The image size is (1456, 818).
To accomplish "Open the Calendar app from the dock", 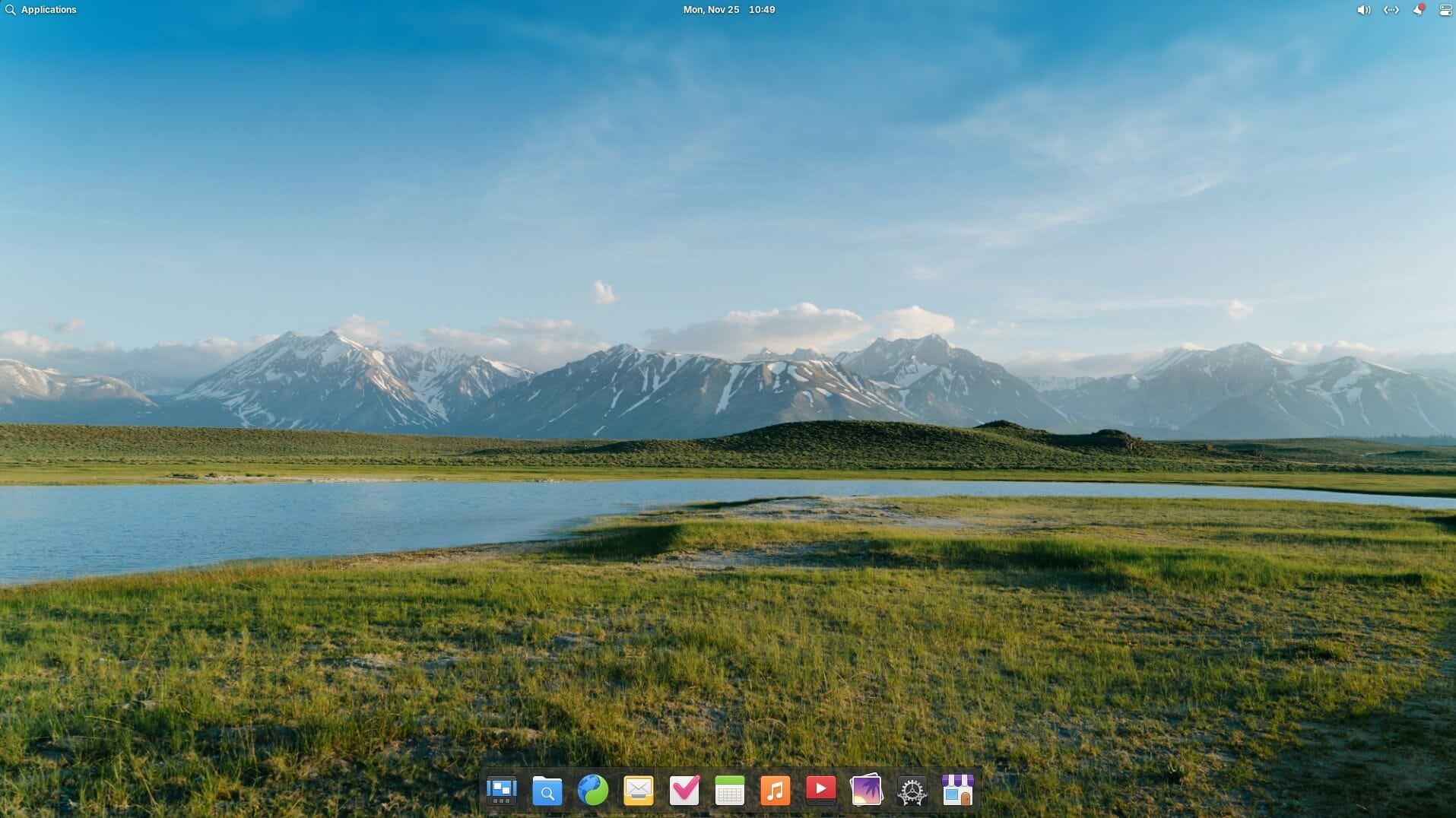I will [729, 791].
